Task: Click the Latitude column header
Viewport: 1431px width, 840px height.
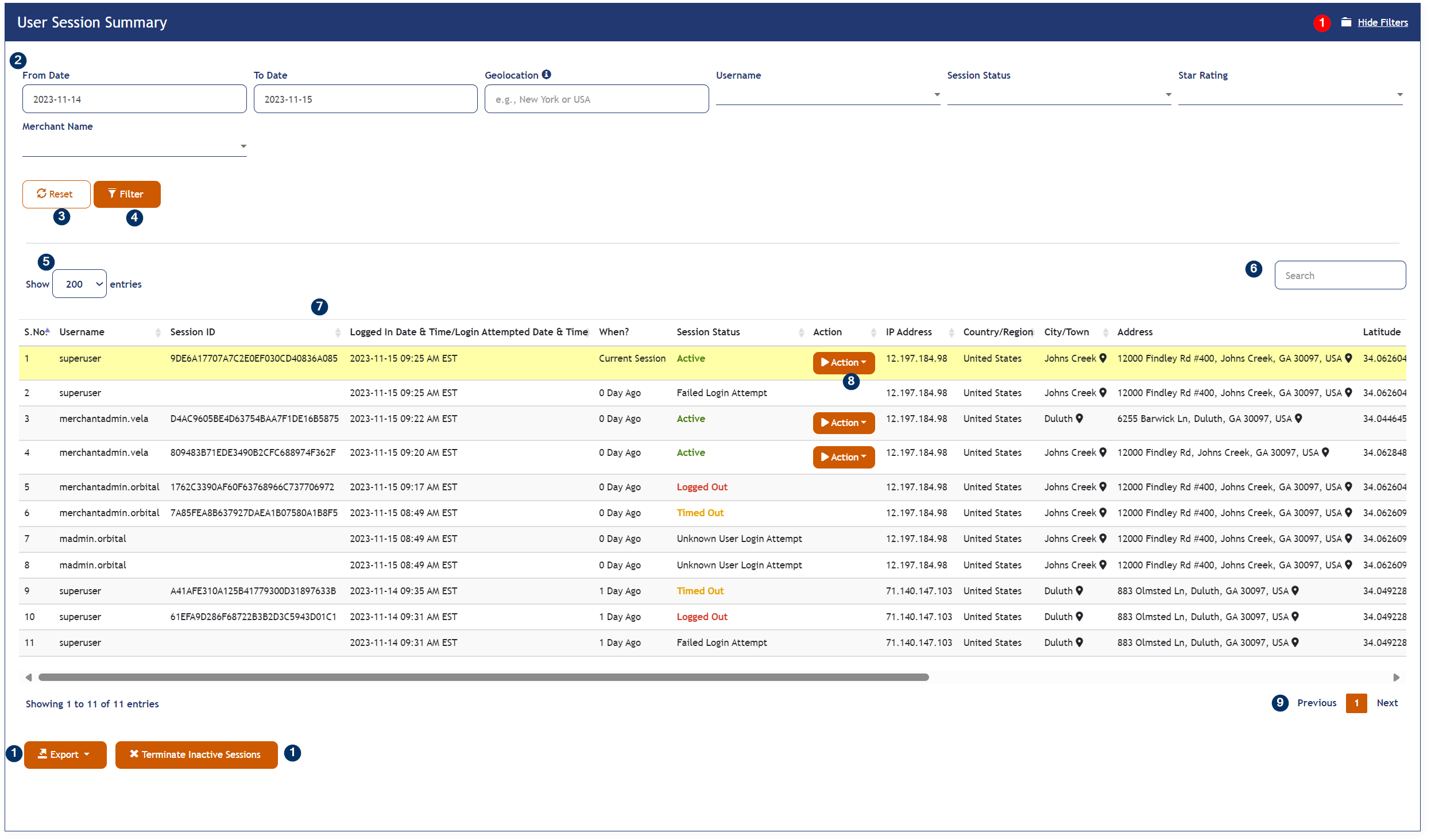Action: tap(1382, 332)
